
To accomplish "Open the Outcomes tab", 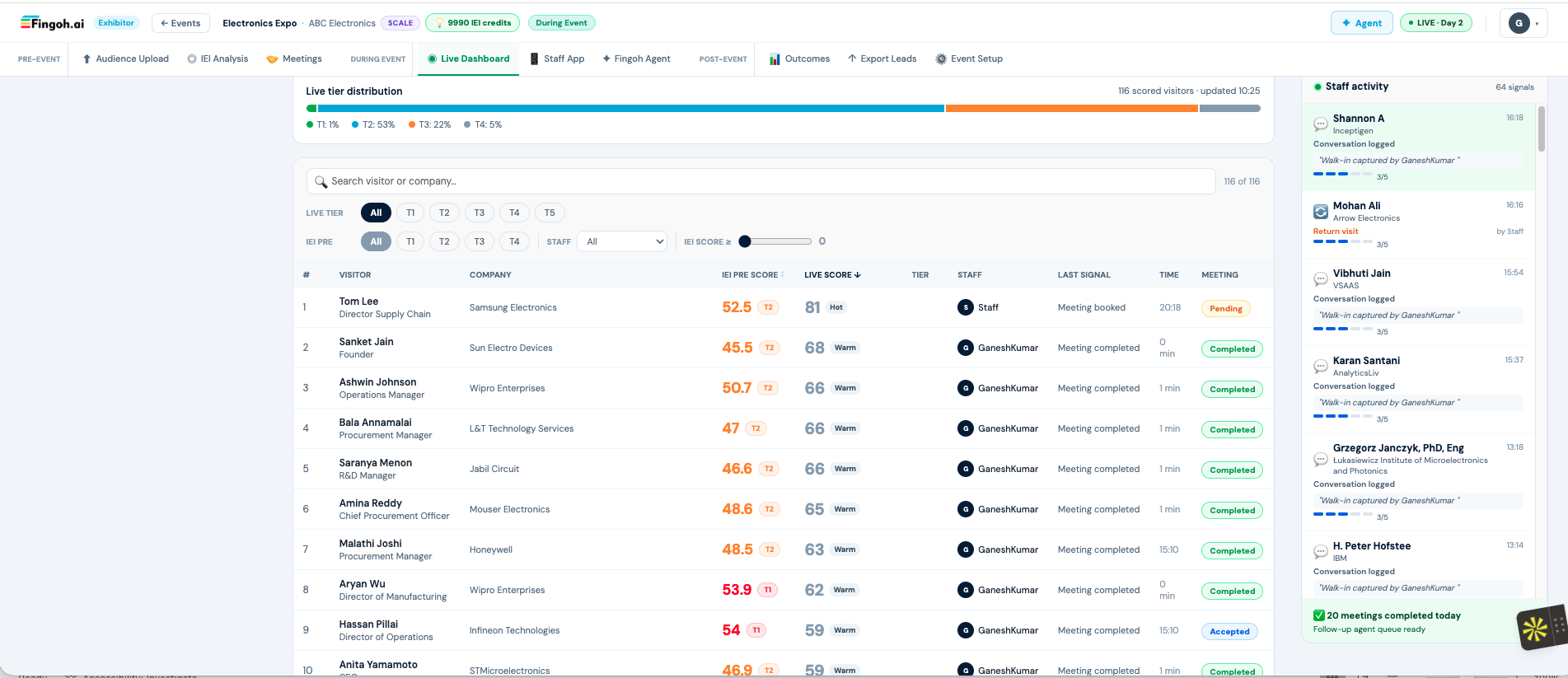I will pyautogui.click(x=799, y=58).
